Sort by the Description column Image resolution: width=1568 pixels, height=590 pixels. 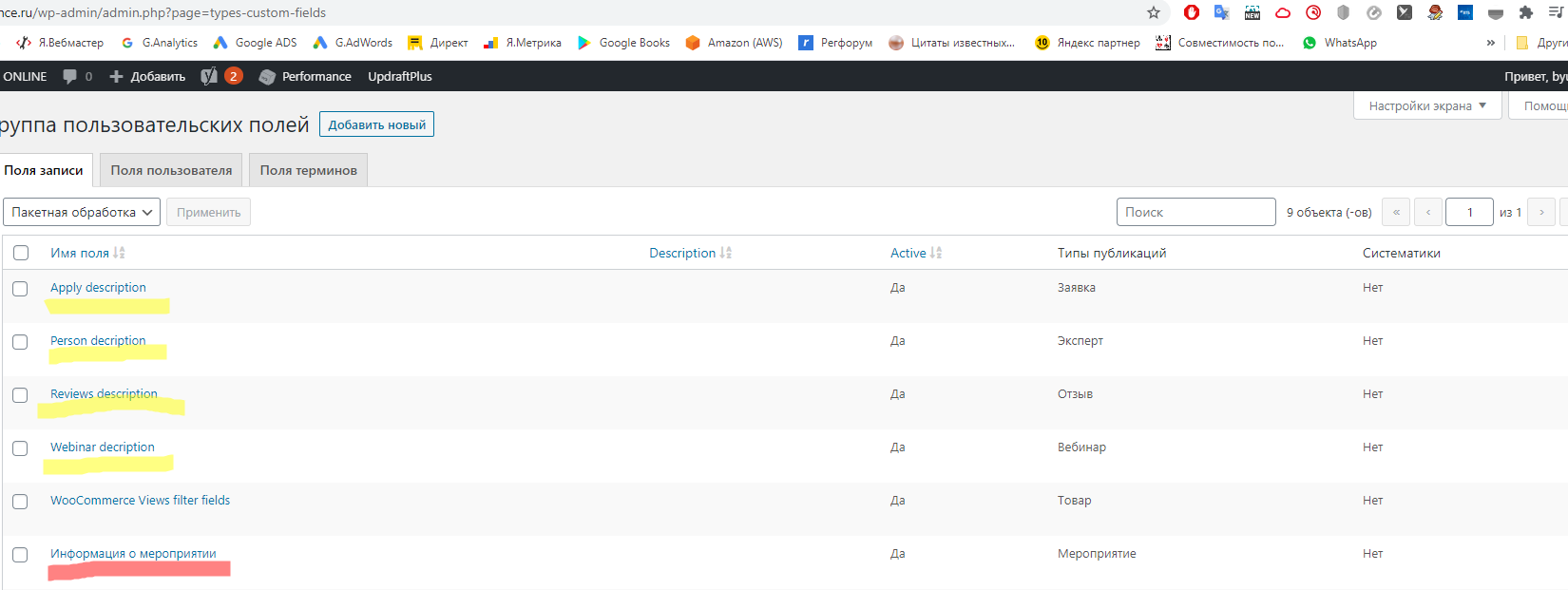(x=691, y=253)
